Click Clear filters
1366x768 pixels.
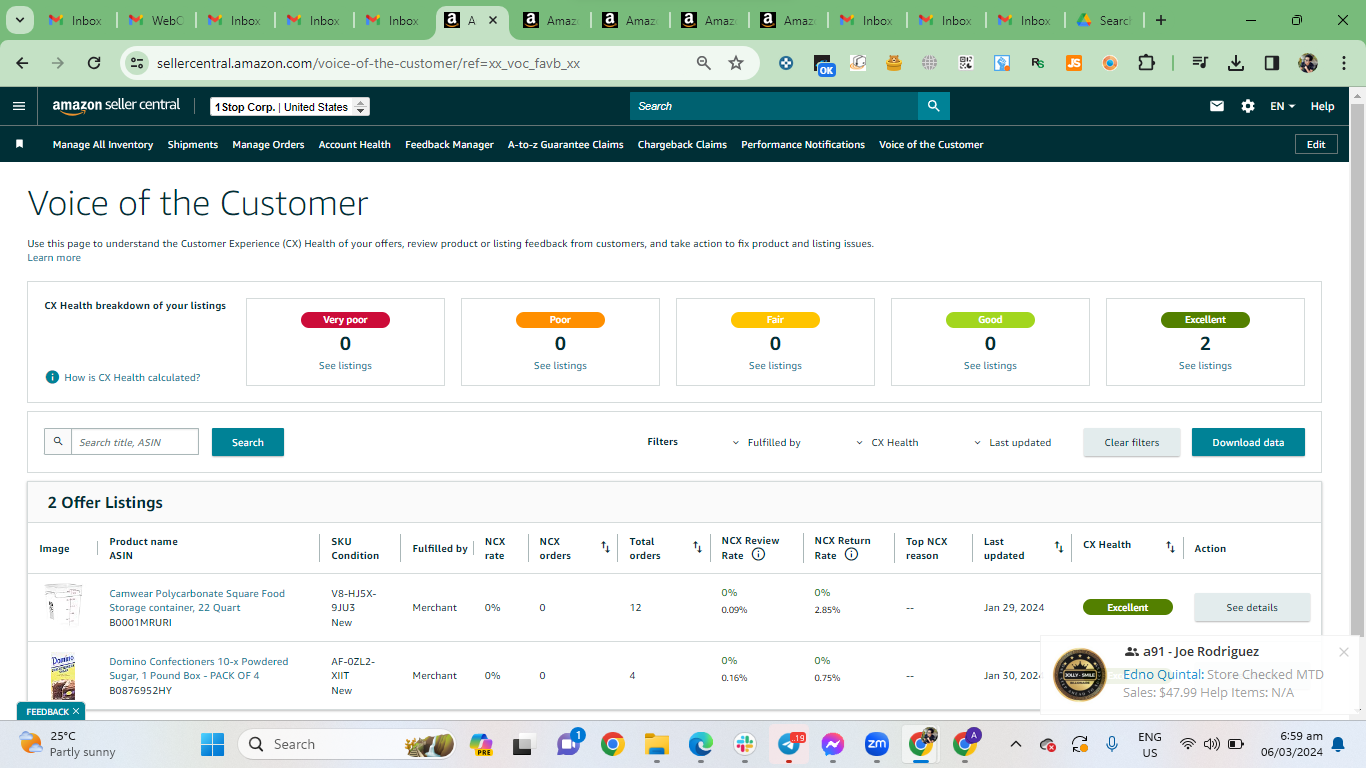1132,442
